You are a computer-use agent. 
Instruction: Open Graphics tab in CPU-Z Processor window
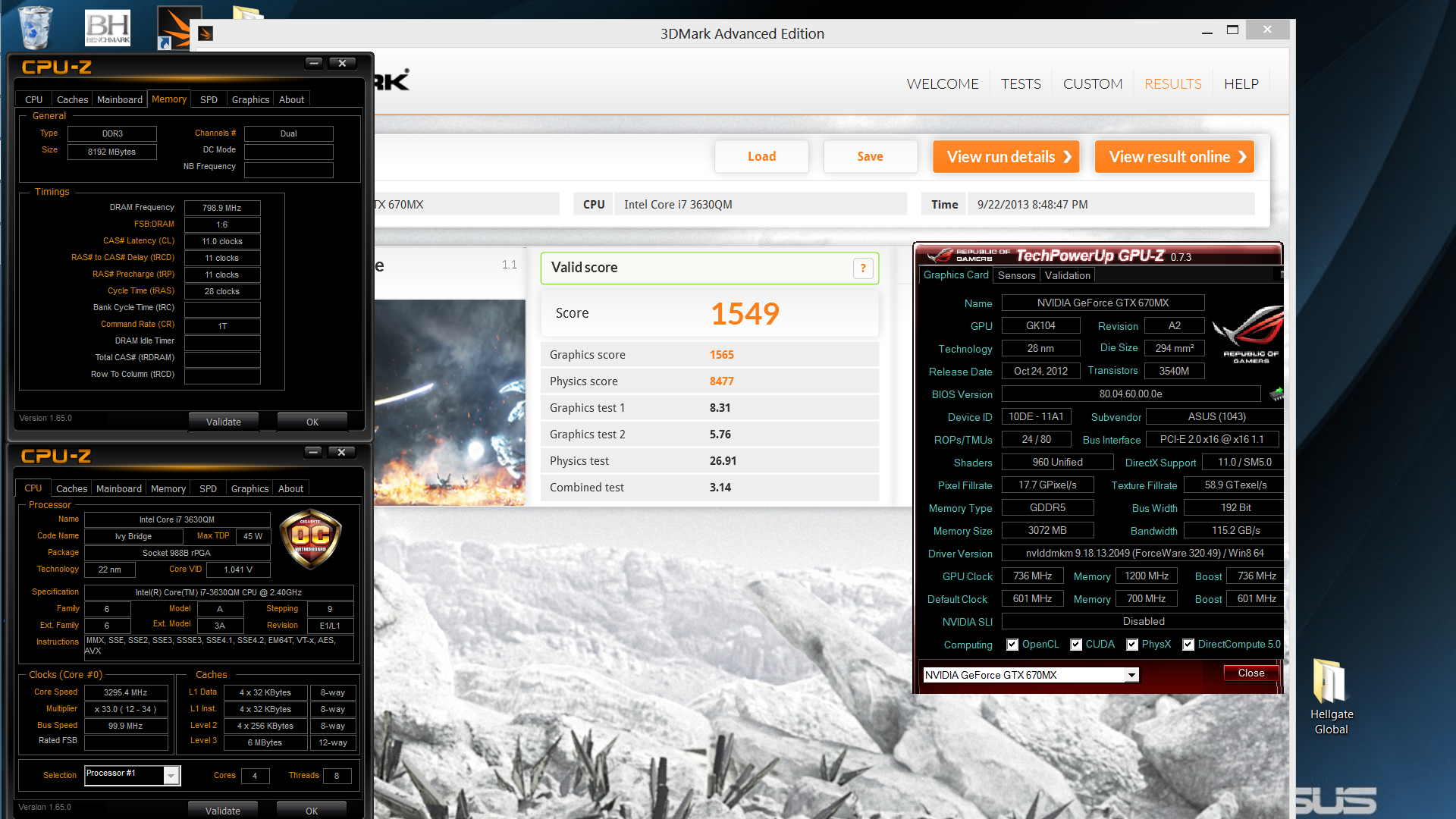pos(249,488)
